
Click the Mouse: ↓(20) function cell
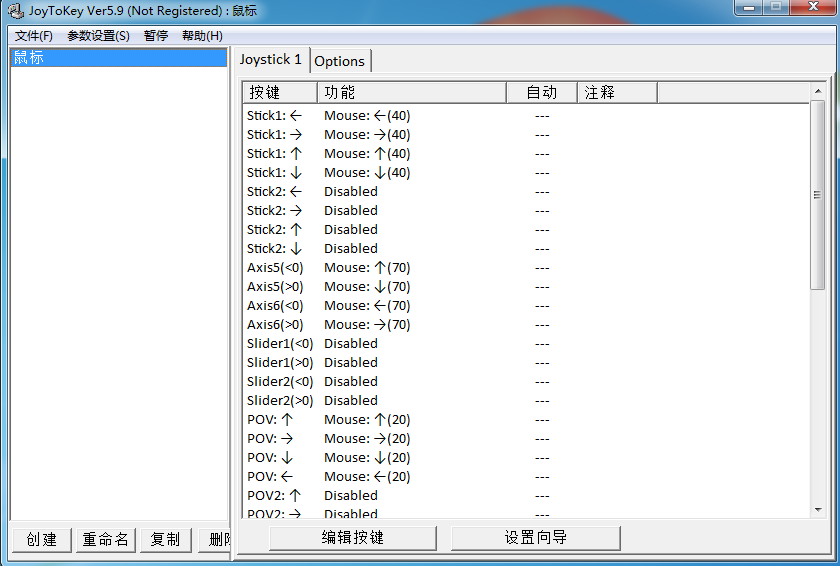click(367, 458)
